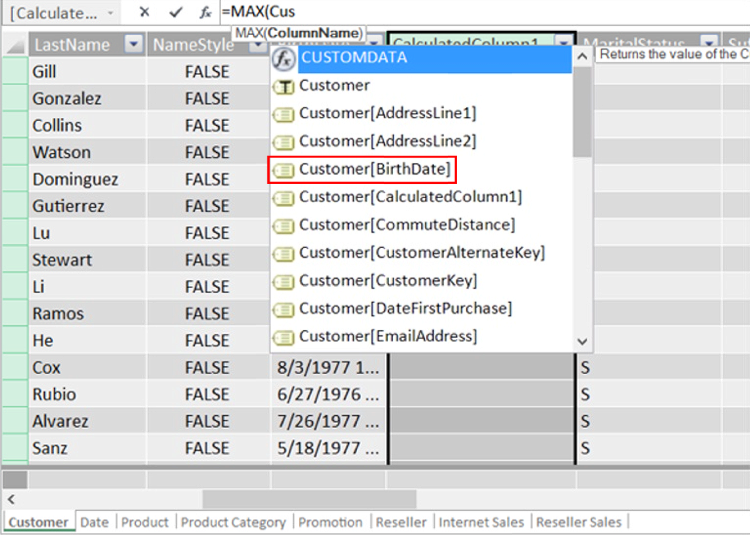This screenshot has width=750, height=535.
Task: Click the column icon beside Customer[CustomerAlternateKey]
Action: point(284,254)
